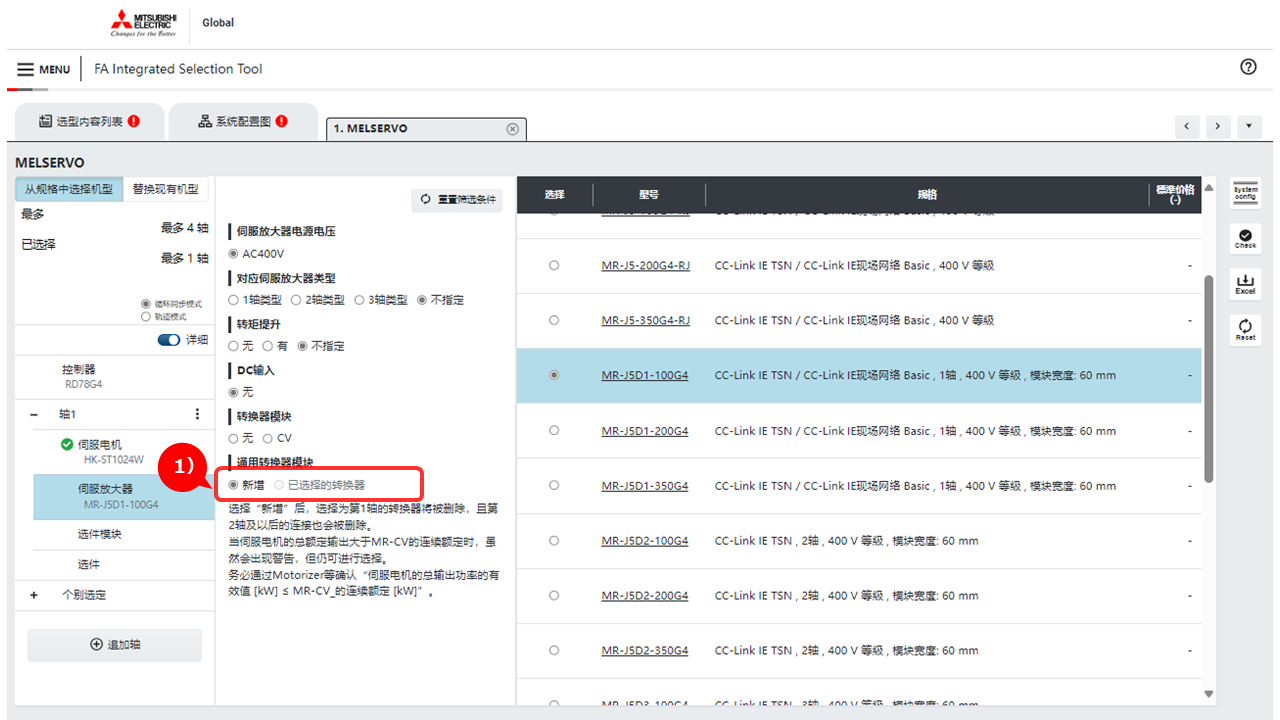
Task: Select radio for MR-J5D2-350G4 row
Action: tap(554, 651)
